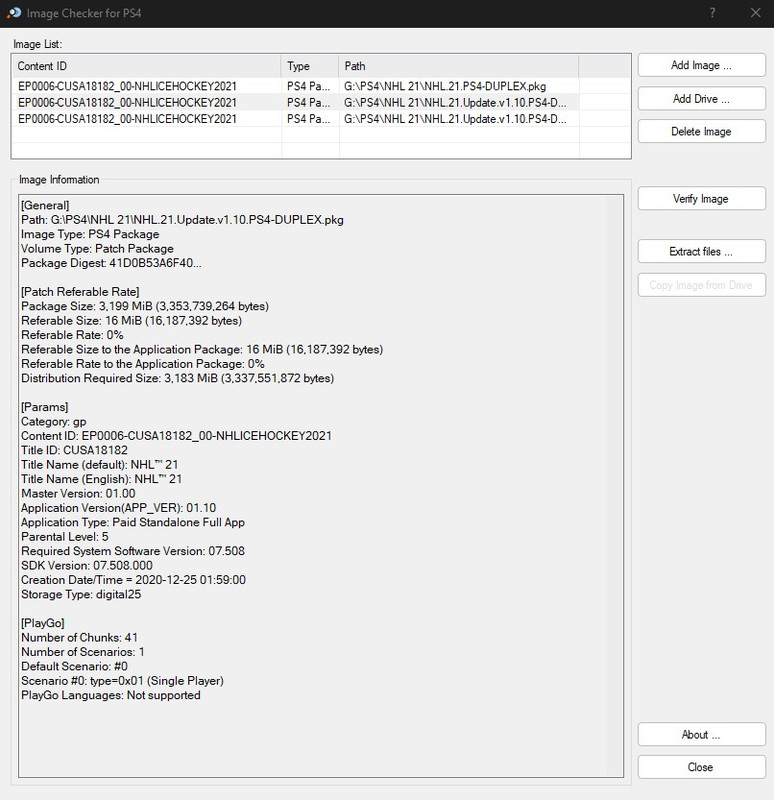Click the Application Version(APP_VER): 01.10 line
The height and width of the screenshot is (800, 774).
[x=118, y=508]
